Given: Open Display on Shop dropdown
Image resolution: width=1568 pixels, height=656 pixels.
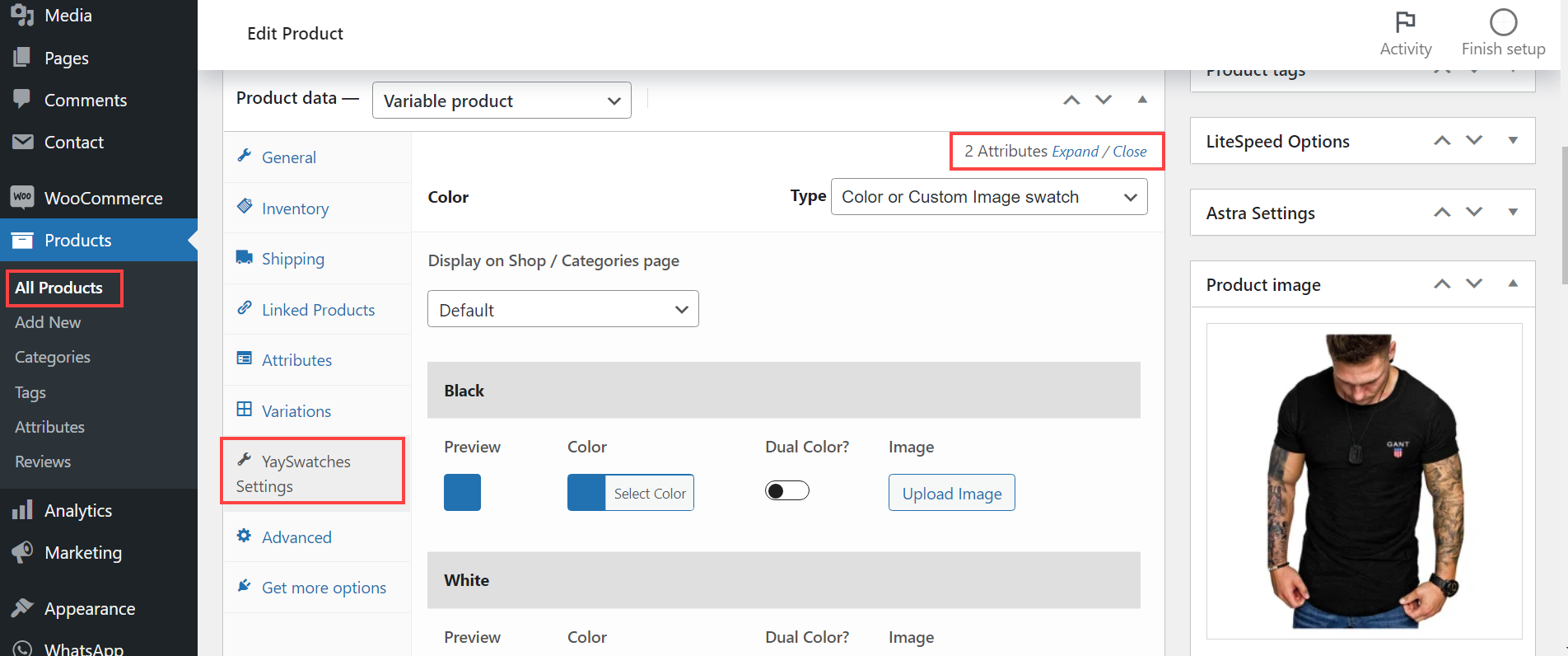Looking at the screenshot, I should (562, 309).
